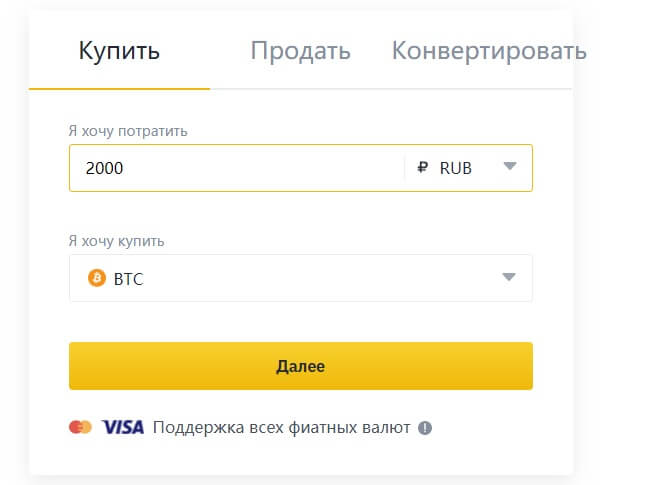
Task: Open the Продать tab
Action: pyautogui.click(x=300, y=51)
